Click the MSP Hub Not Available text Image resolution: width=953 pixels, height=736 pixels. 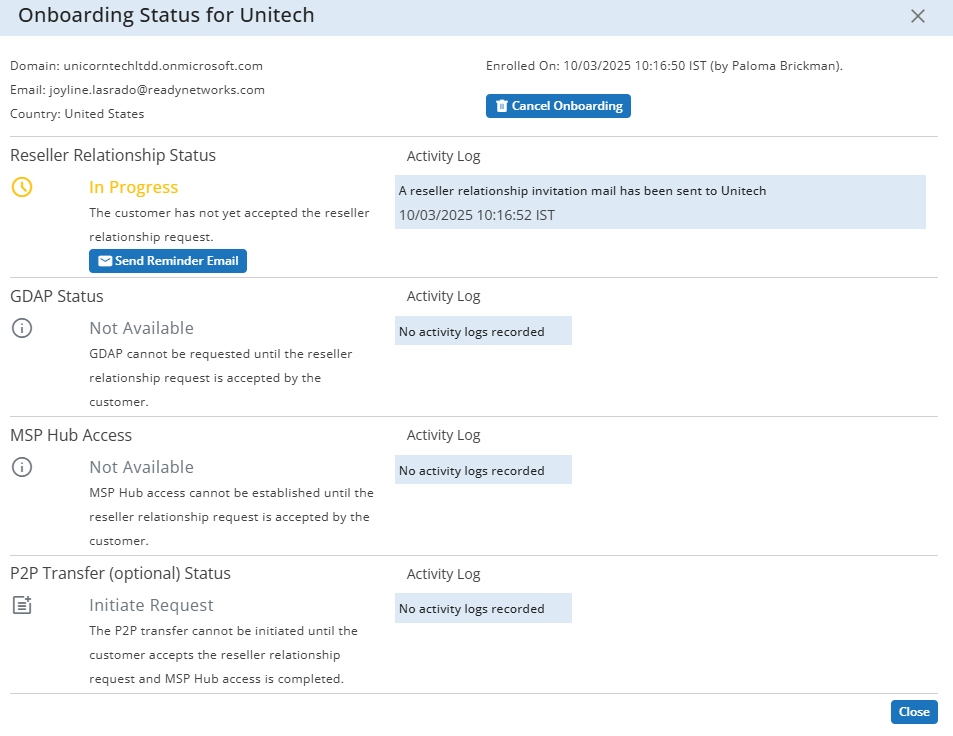(x=142, y=467)
